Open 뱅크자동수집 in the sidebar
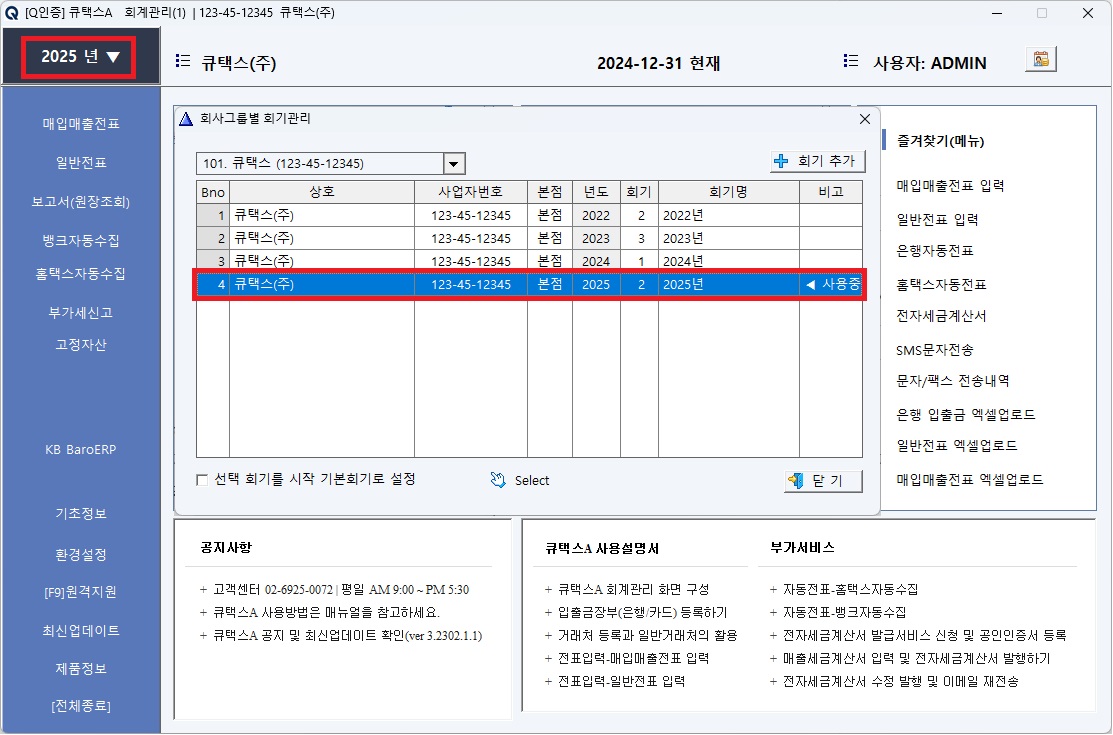Image resolution: width=1113 pixels, height=735 pixels. point(81,241)
